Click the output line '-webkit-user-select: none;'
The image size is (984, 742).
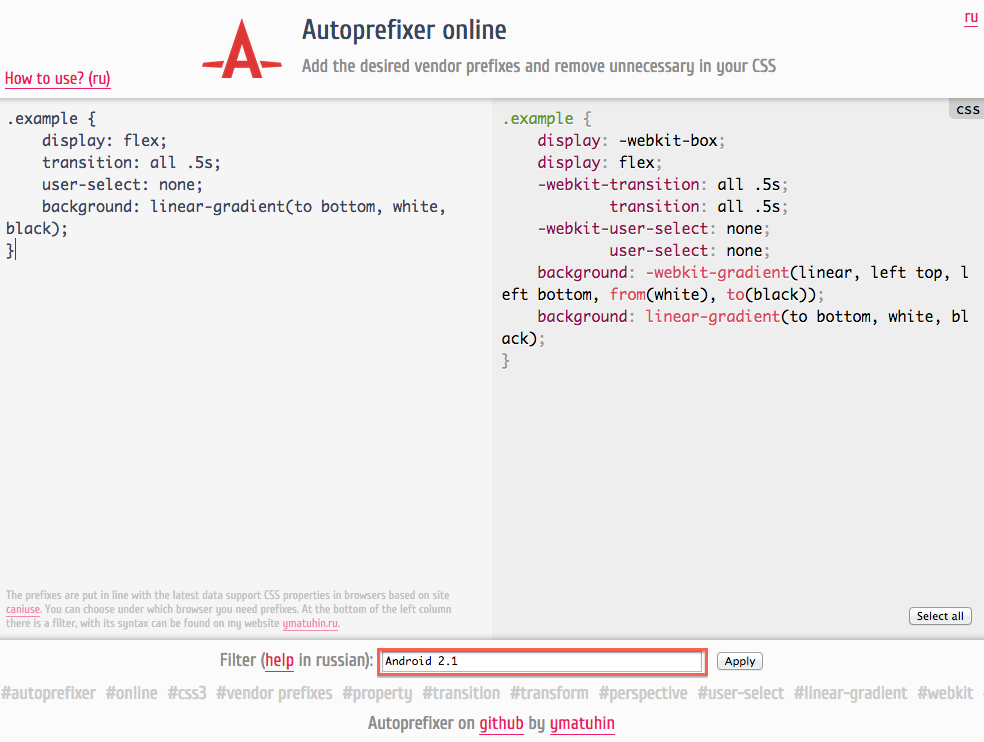(x=653, y=229)
